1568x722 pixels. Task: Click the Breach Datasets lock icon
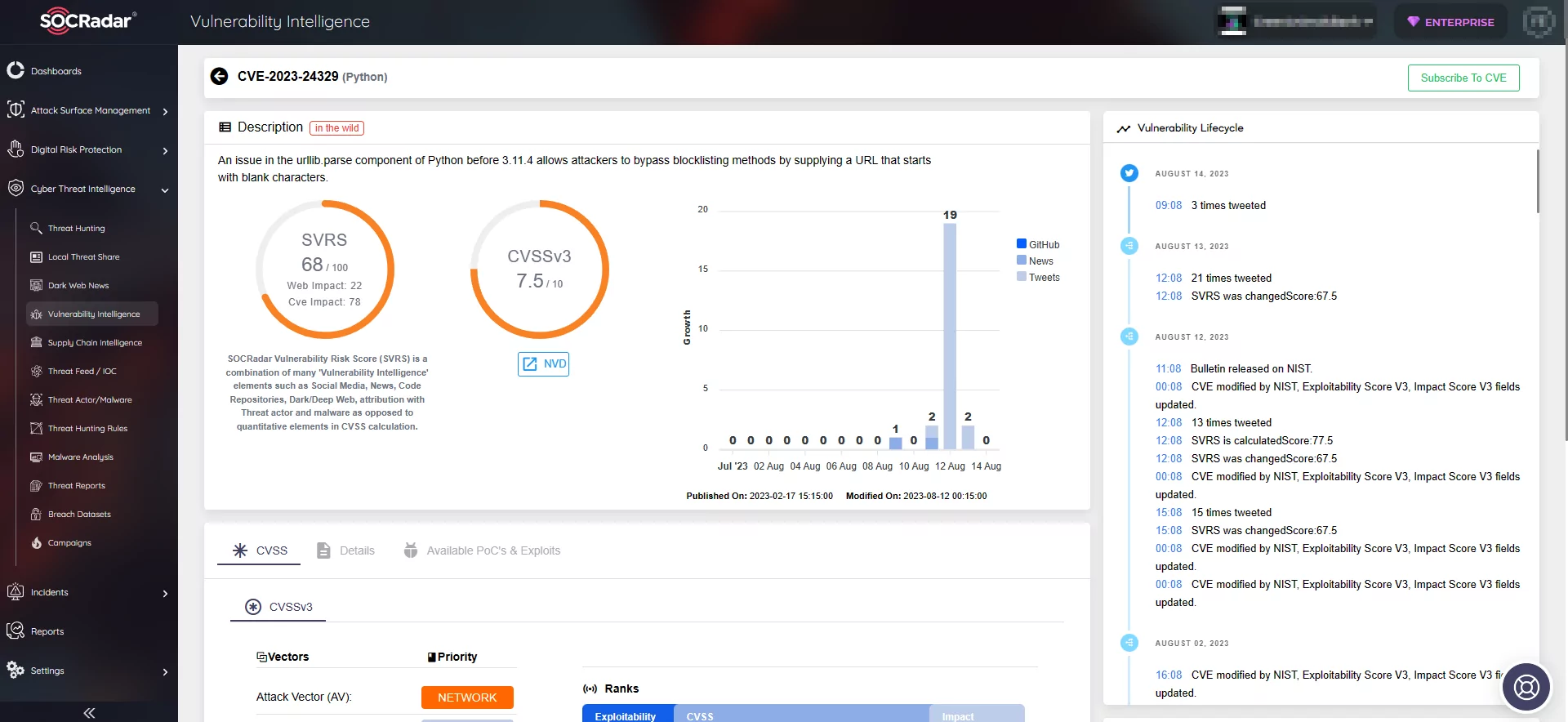pyautogui.click(x=36, y=514)
